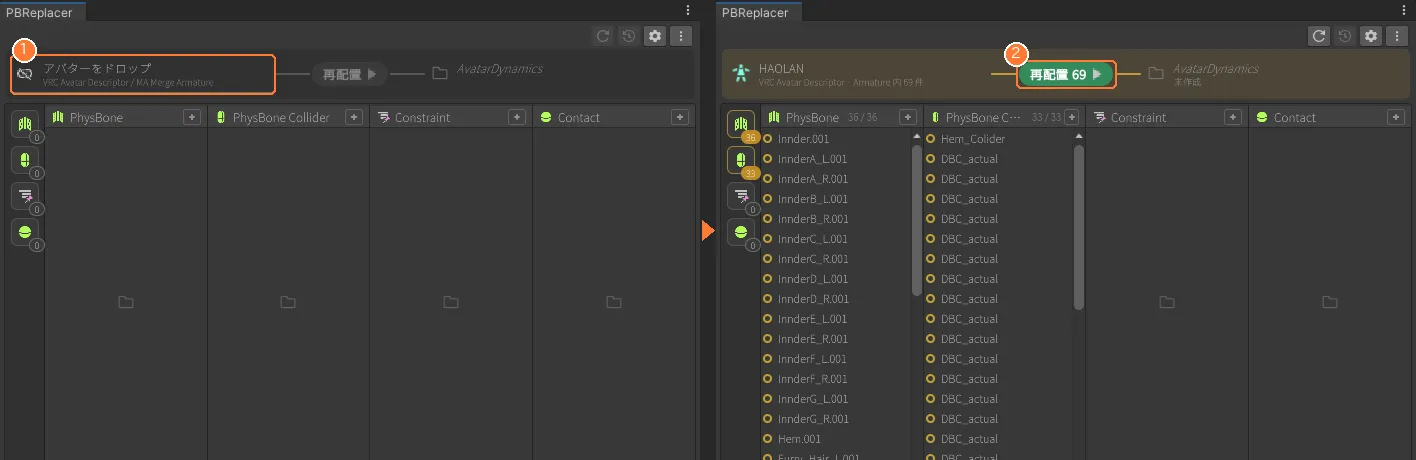Select the Constraint sidebar icon in the right panel

[x=741, y=196]
